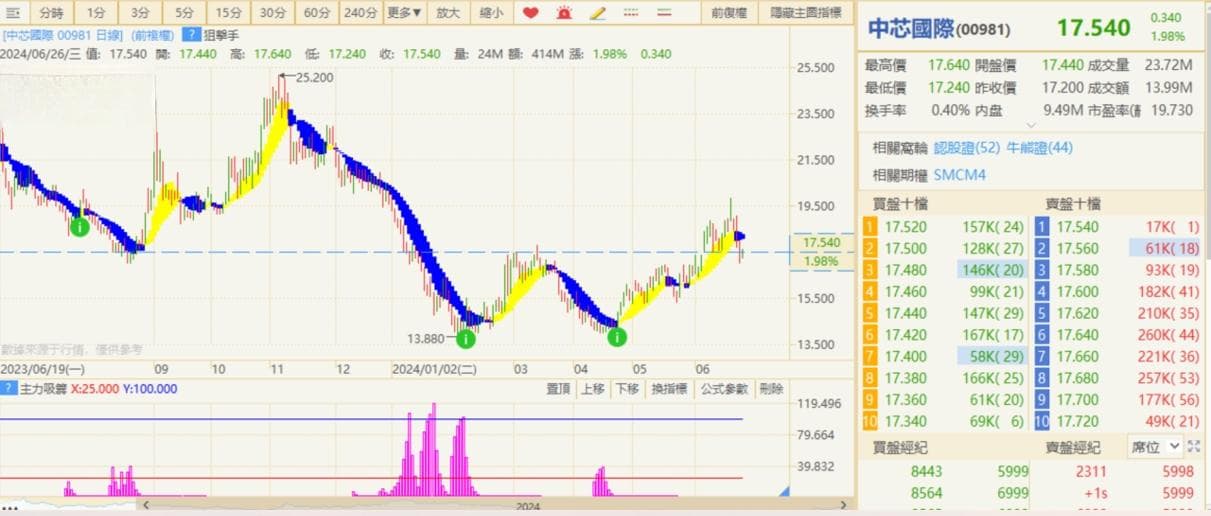The width and height of the screenshot is (1211, 516).
Task: Switch chart to 分時 view
Action: [50, 13]
